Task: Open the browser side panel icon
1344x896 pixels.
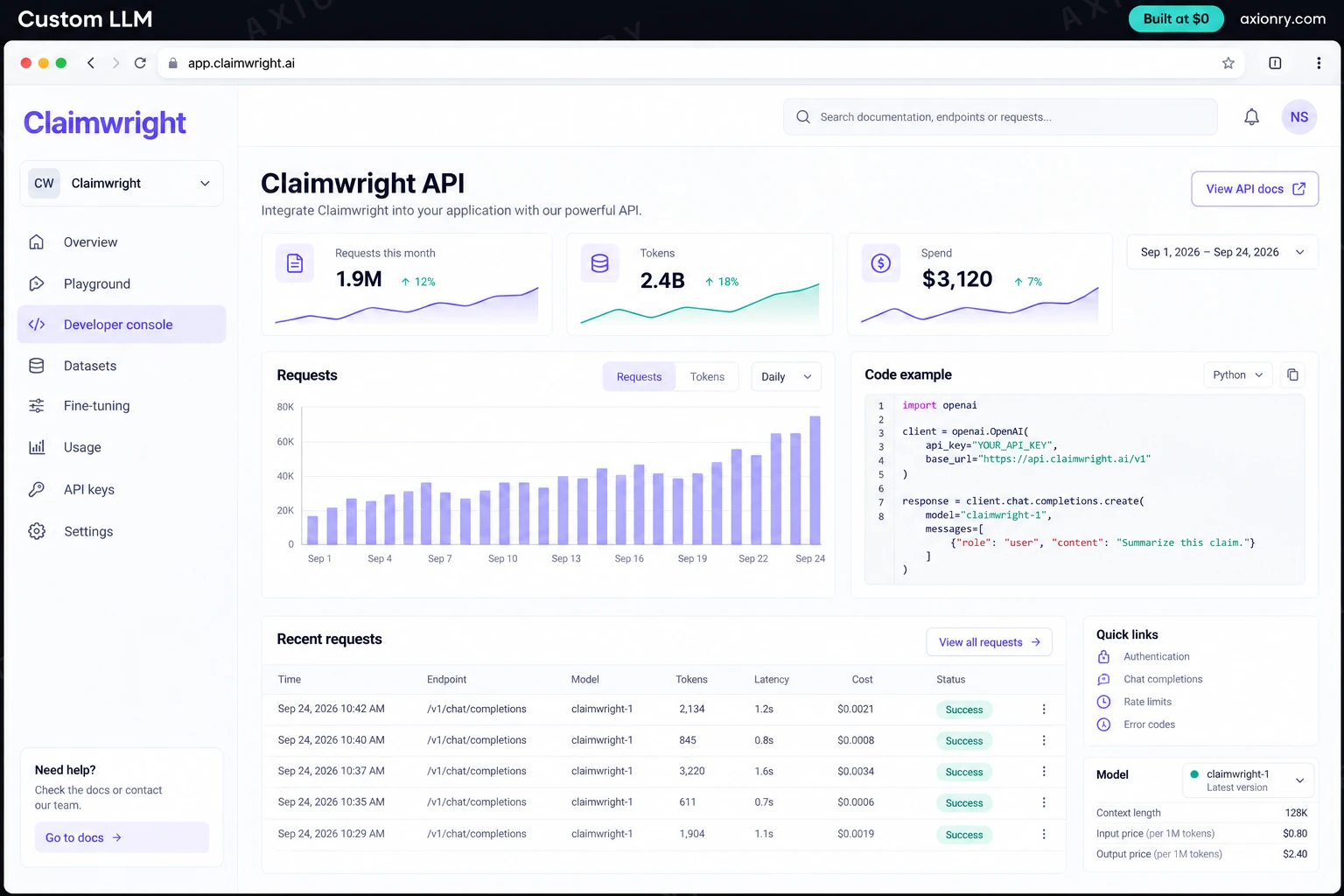Action: point(1275,63)
